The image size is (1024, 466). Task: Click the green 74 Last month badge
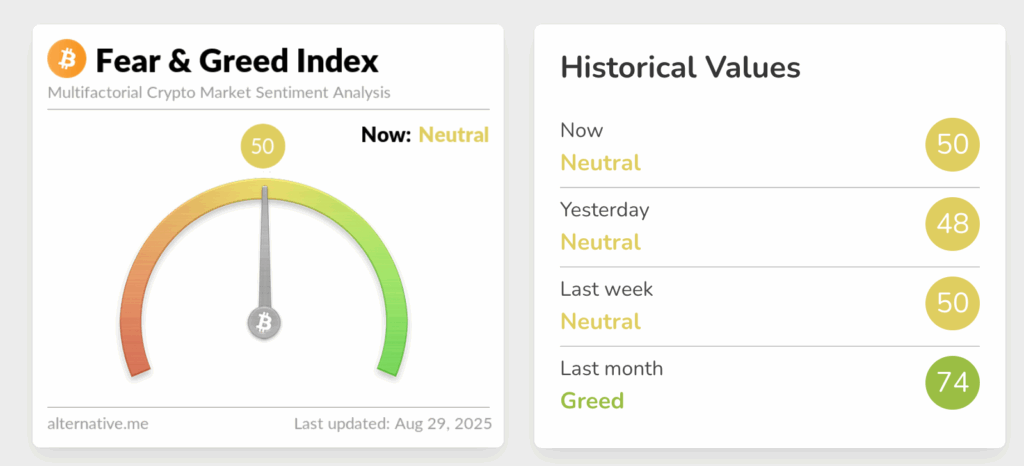[x=952, y=382]
